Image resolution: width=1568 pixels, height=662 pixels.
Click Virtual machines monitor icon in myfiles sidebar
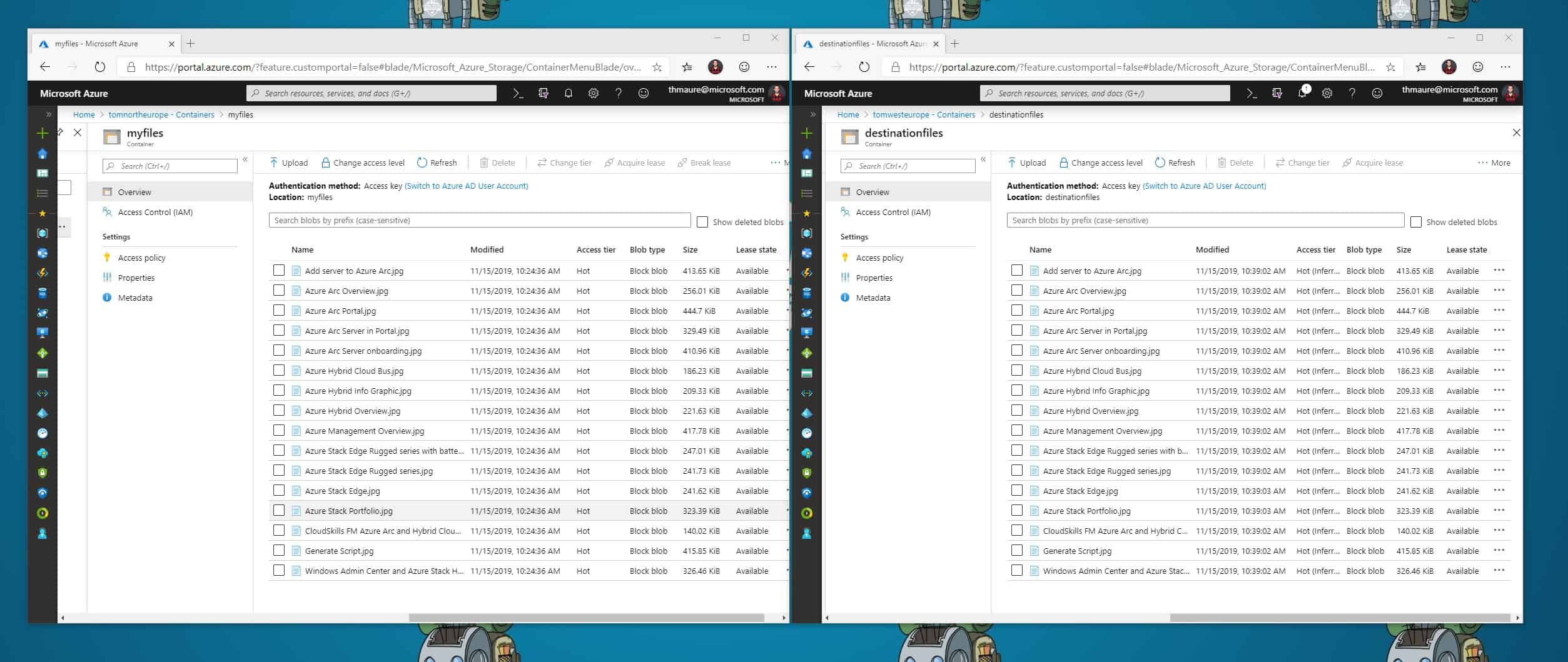42,333
